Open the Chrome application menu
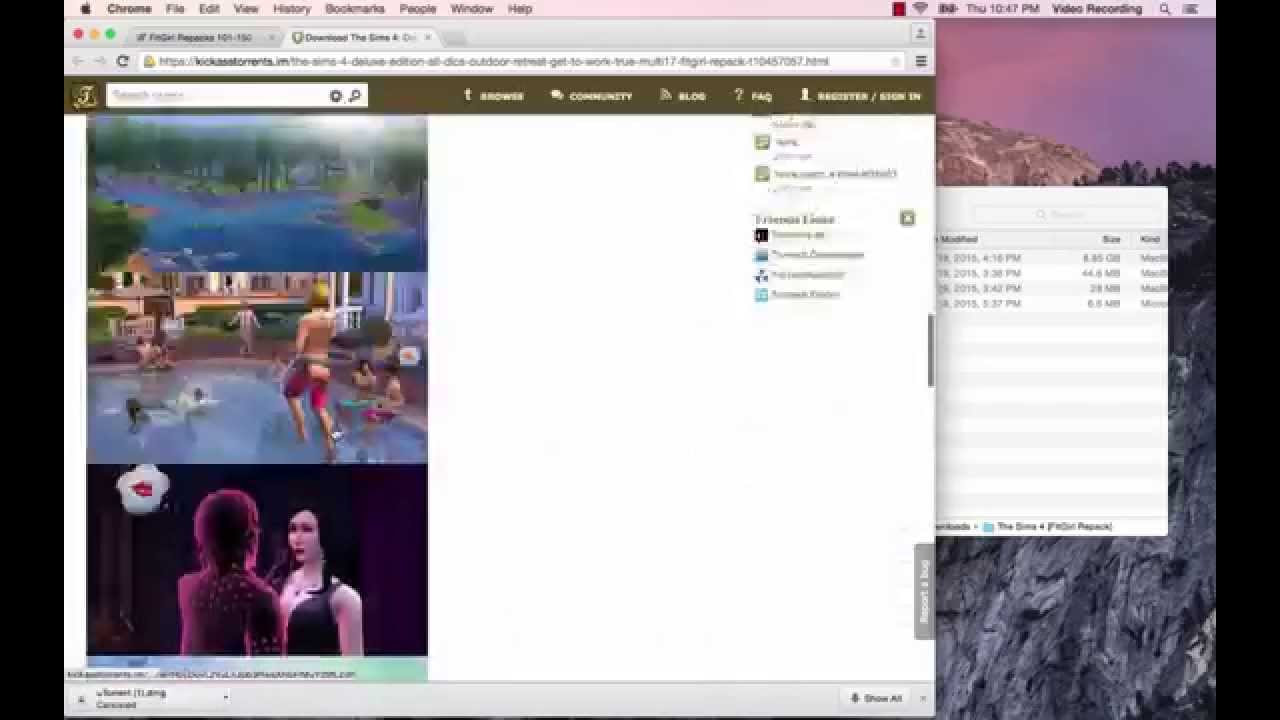The image size is (1280, 720). (x=129, y=9)
